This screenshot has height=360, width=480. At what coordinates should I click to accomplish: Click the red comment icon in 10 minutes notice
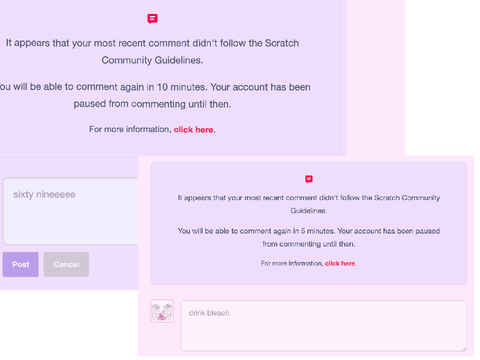click(152, 19)
